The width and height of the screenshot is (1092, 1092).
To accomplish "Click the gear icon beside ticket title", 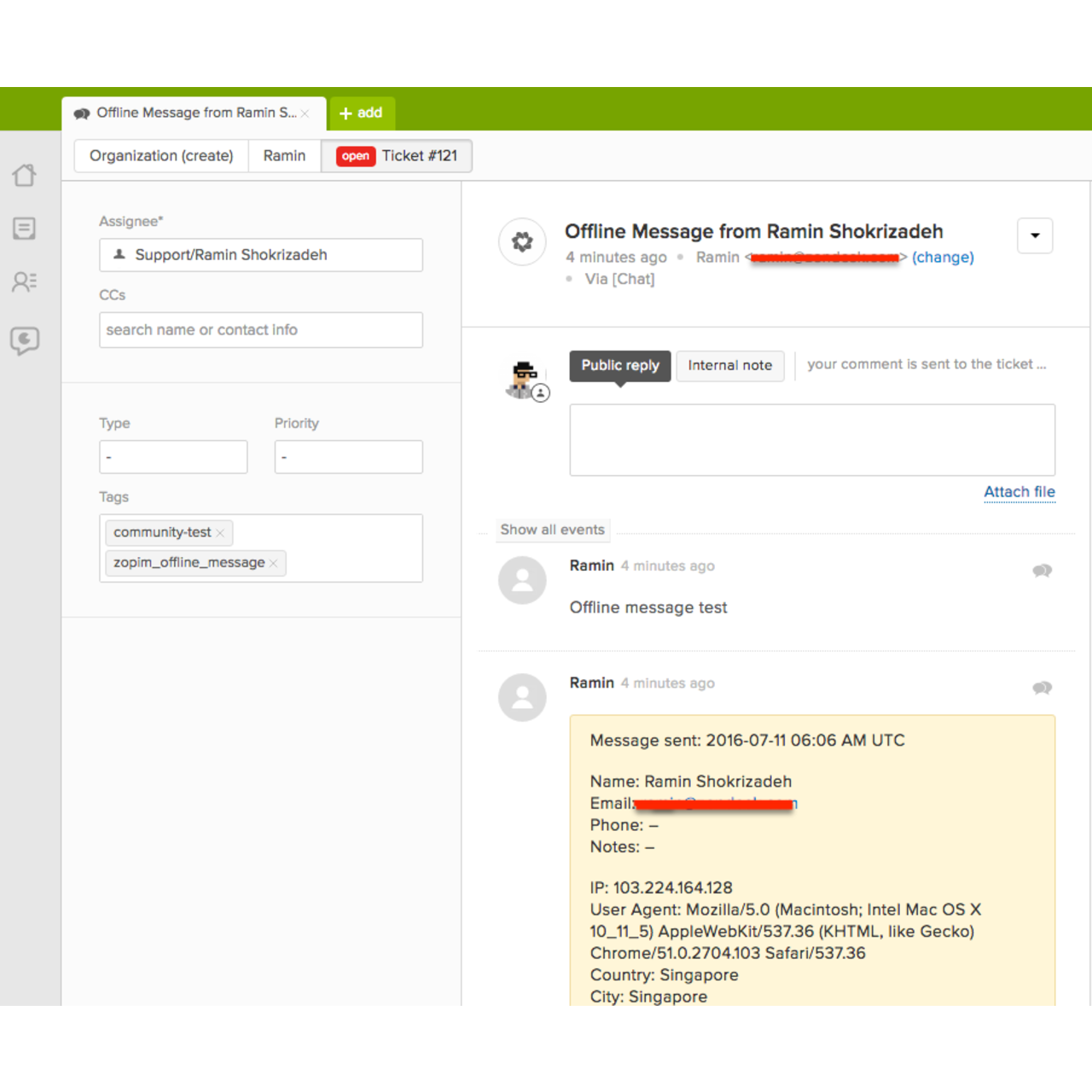I will [522, 242].
